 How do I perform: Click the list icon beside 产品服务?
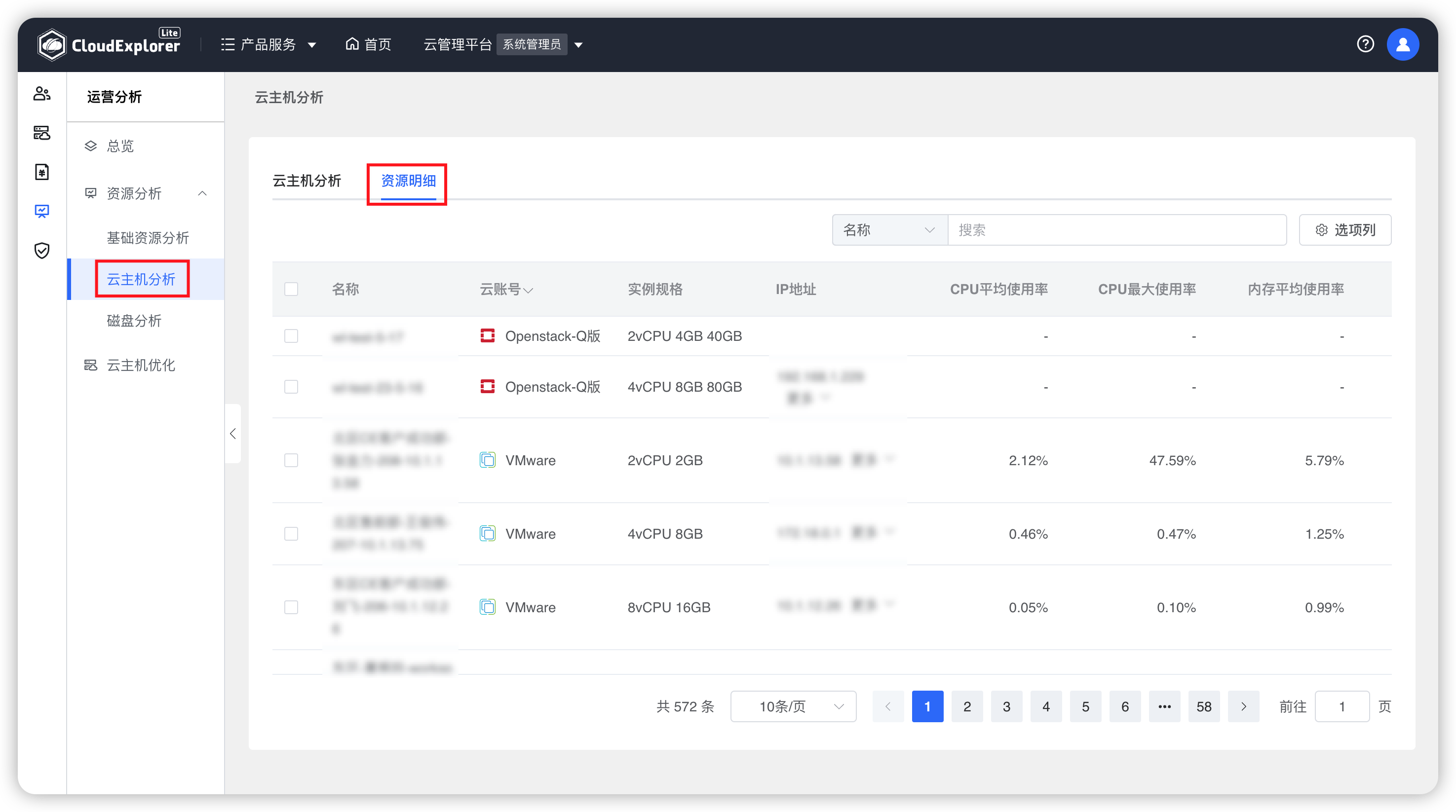tap(228, 44)
